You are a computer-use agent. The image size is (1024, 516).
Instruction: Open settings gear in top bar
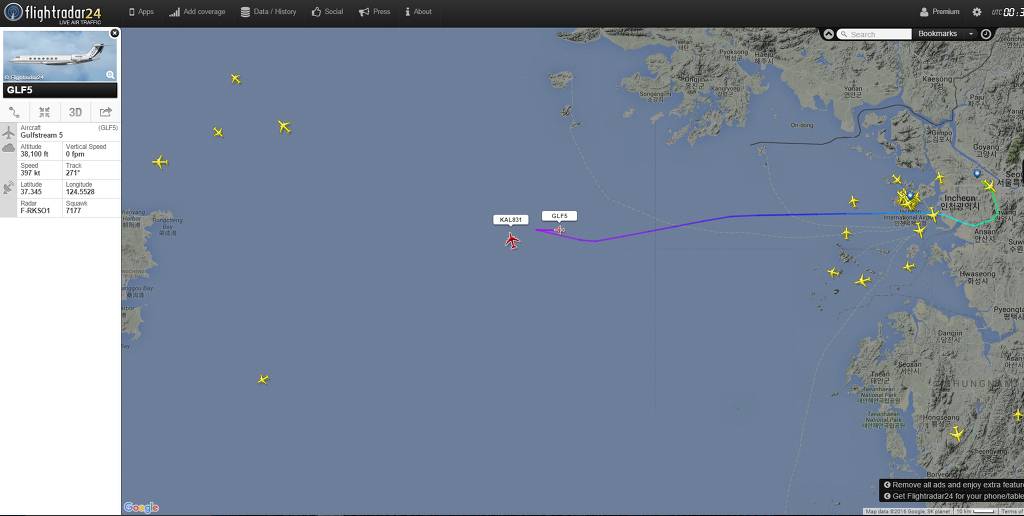tap(976, 12)
